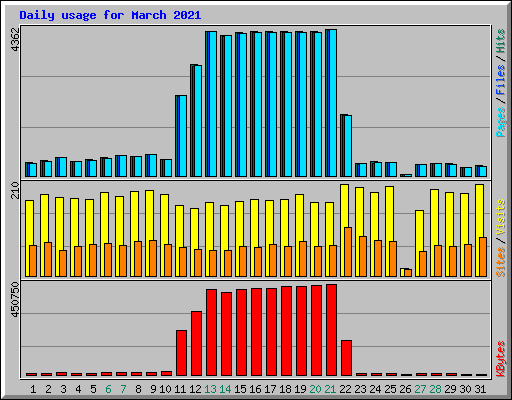This screenshot has height=400, width=512.
Task: Select the red KBytes bar for day 16
Action: 256,332
